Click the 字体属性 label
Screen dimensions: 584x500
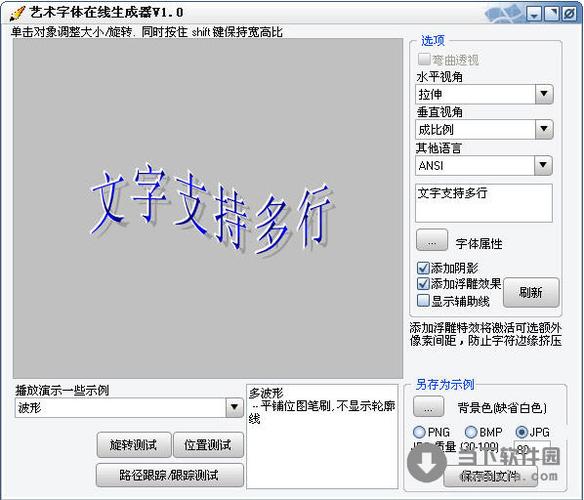[x=479, y=244]
